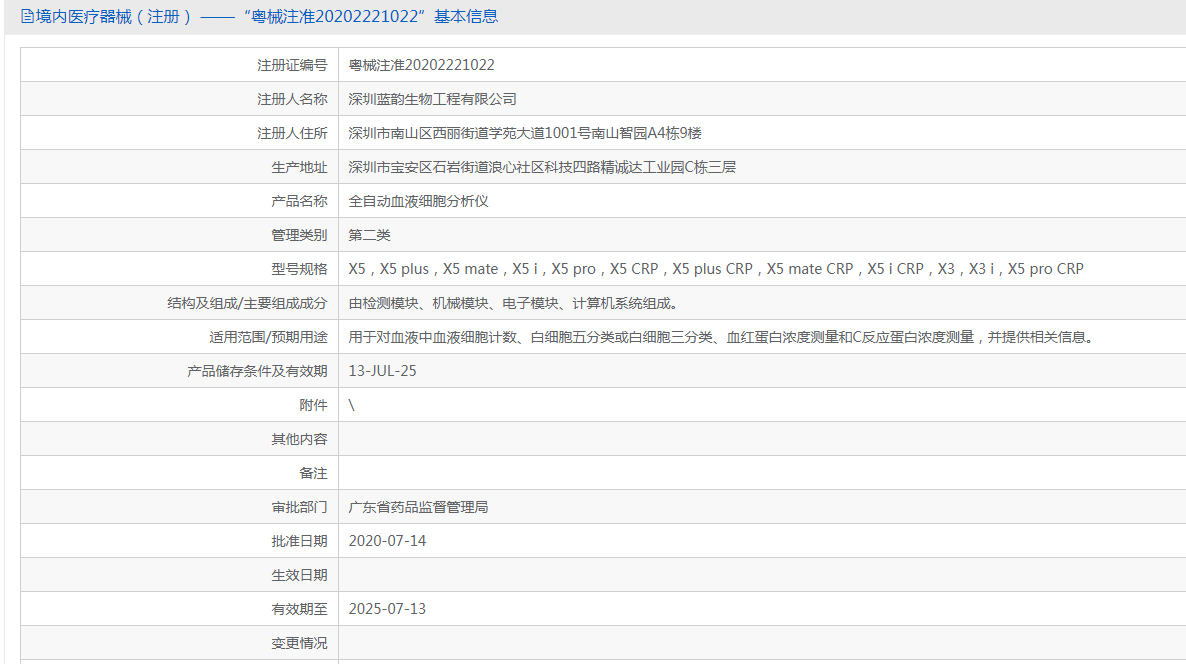Screen dimensions: 1186x664
Task: Select value 13-JUL-25
Action: tap(382, 371)
